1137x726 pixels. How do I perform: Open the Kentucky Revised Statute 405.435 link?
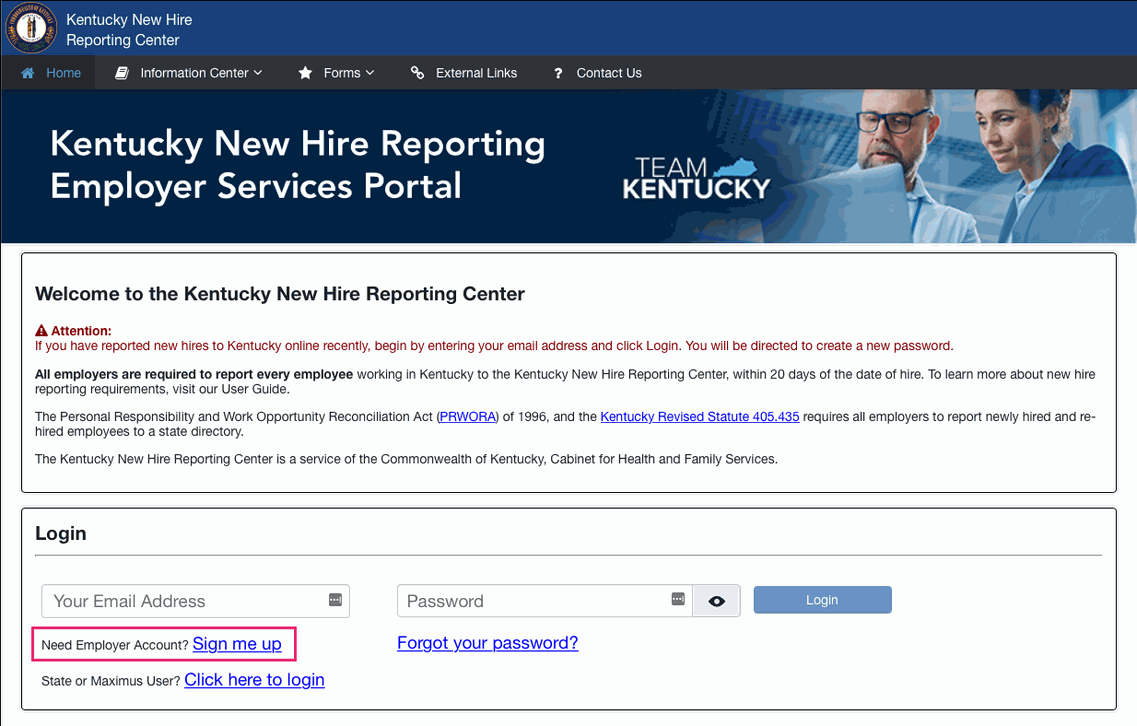pos(700,417)
